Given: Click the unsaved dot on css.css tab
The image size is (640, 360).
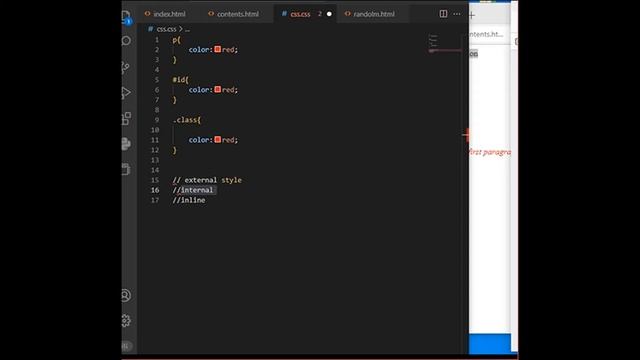Looking at the screenshot, I should [x=329, y=14].
